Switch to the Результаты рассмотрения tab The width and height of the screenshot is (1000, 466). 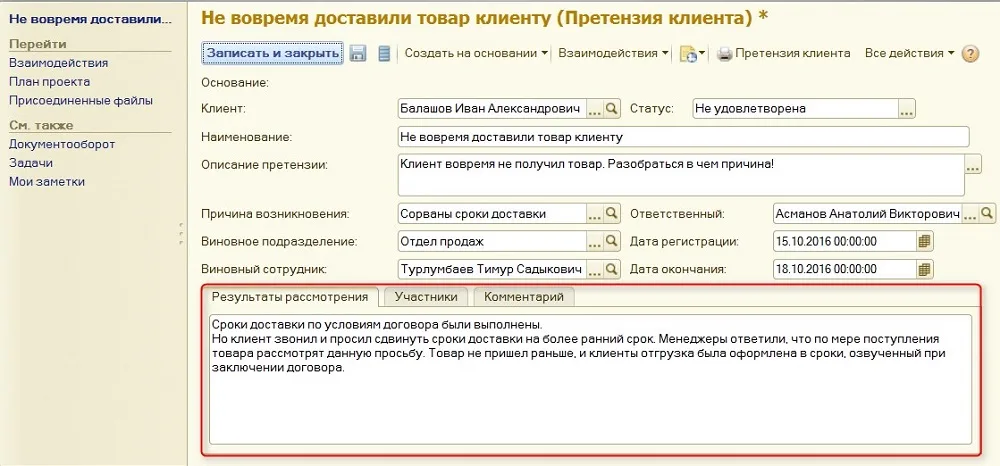290,297
